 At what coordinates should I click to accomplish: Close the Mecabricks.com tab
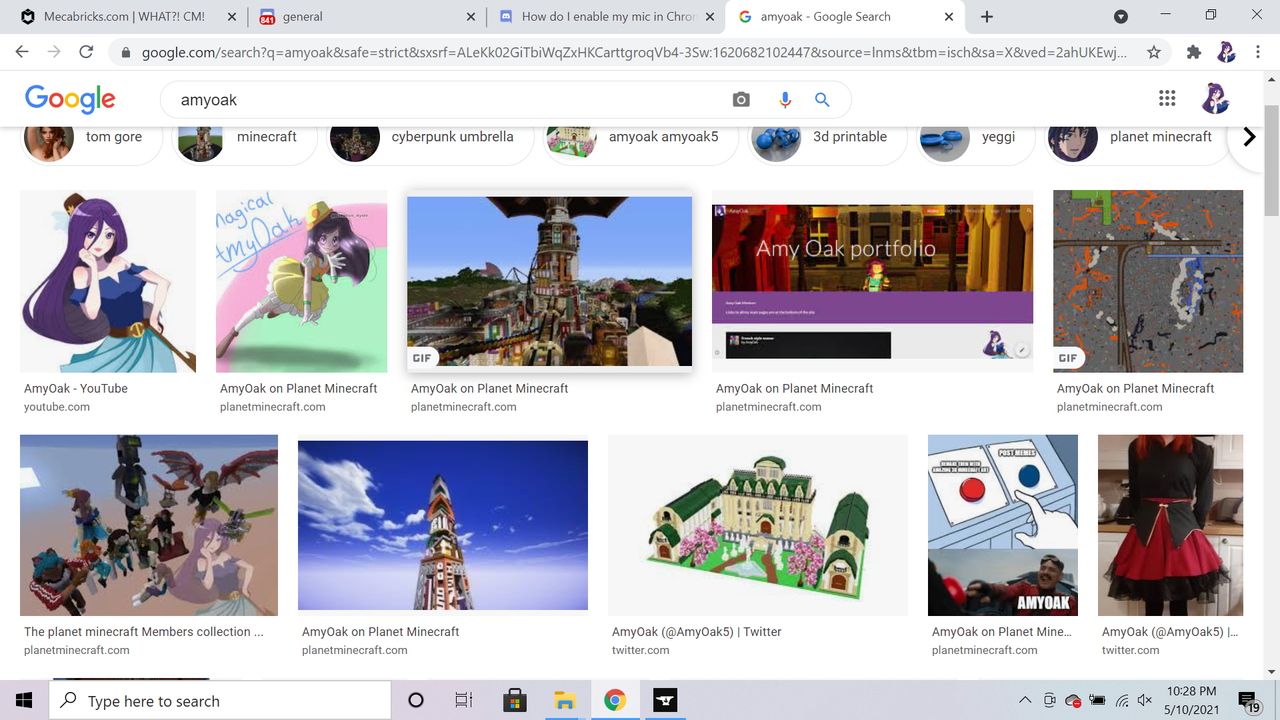click(x=231, y=17)
